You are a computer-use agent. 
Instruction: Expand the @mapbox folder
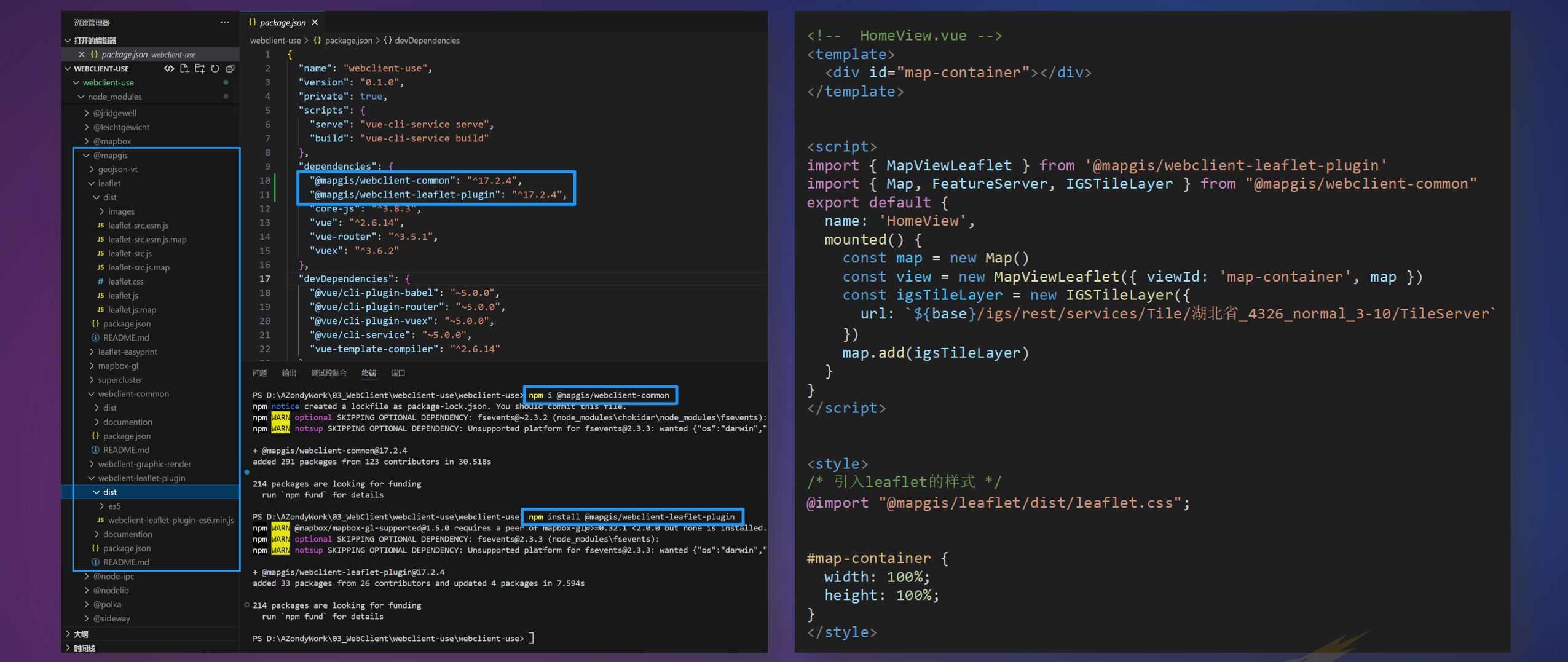click(x=87, y=141)
